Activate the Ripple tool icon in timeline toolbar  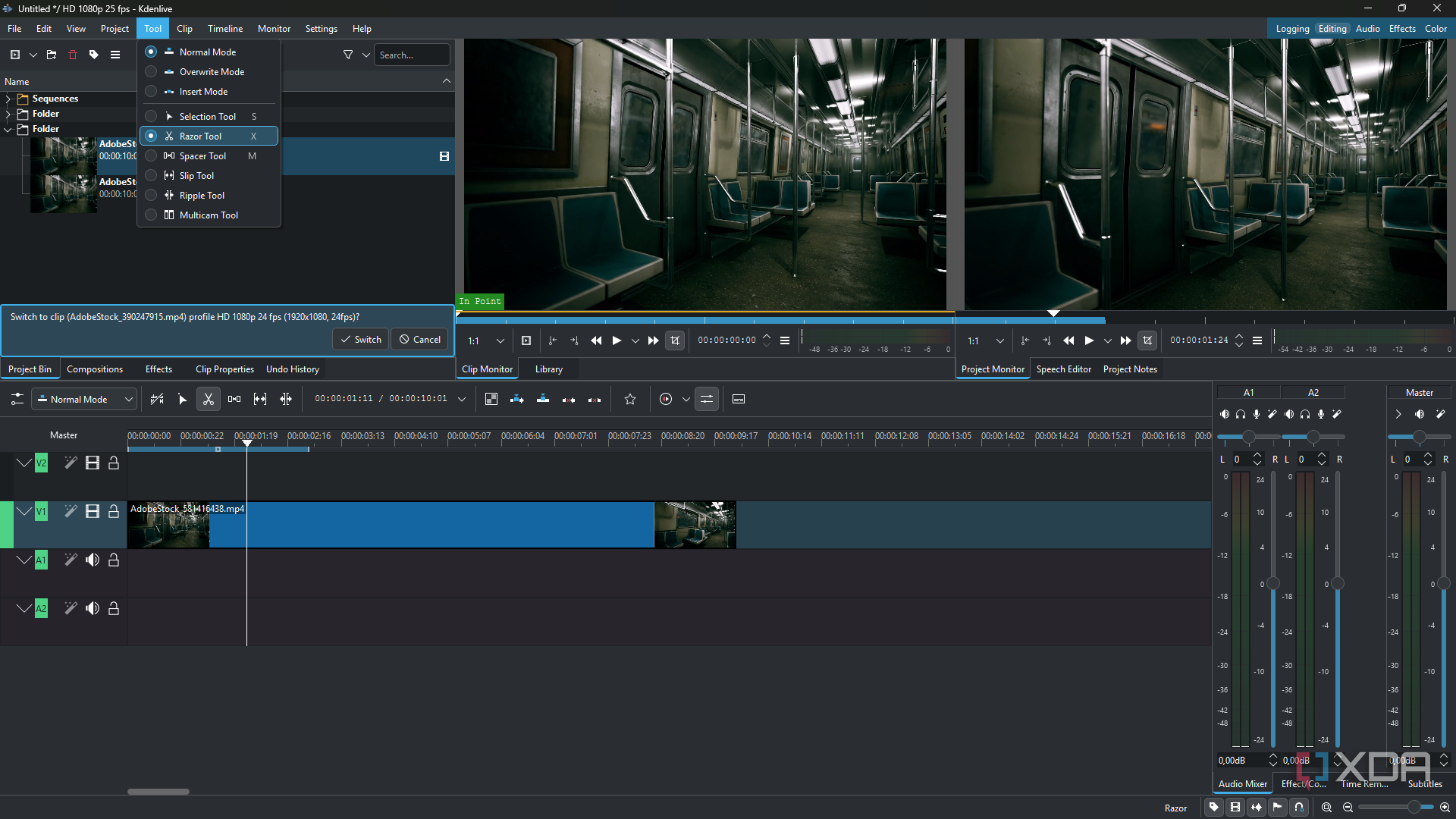click(x=286, y=399)
